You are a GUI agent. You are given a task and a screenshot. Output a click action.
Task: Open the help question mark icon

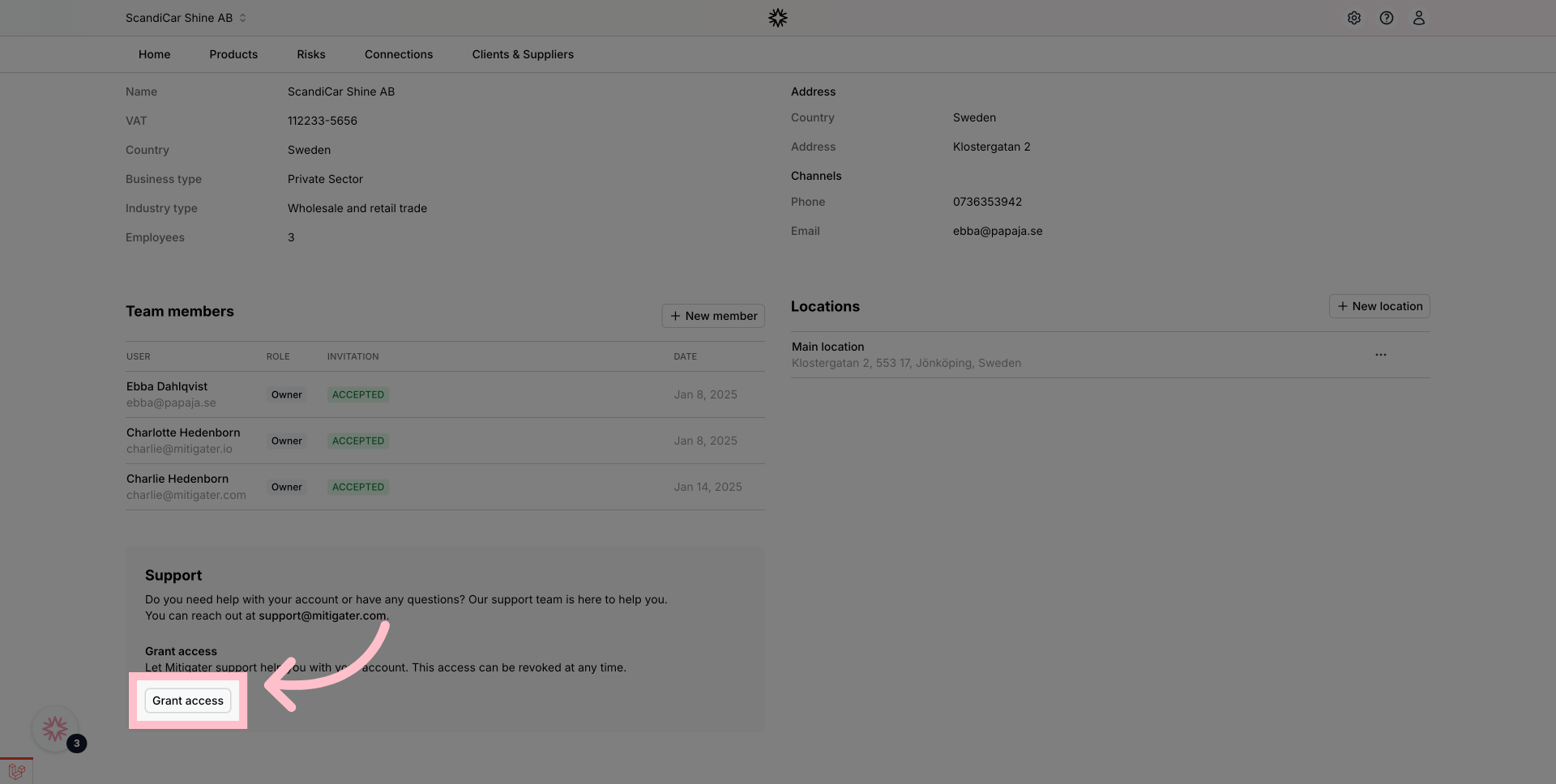tap(1386, 18)
